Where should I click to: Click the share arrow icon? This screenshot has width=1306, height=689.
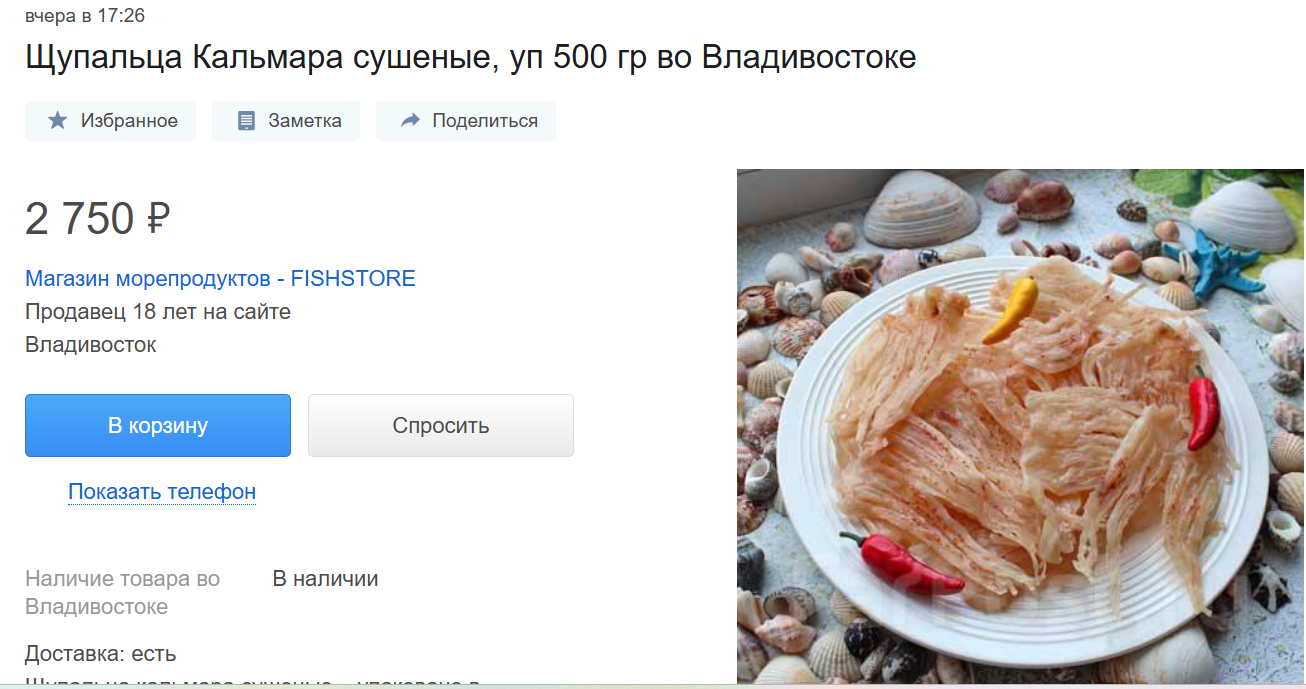(x=410, y=121)
